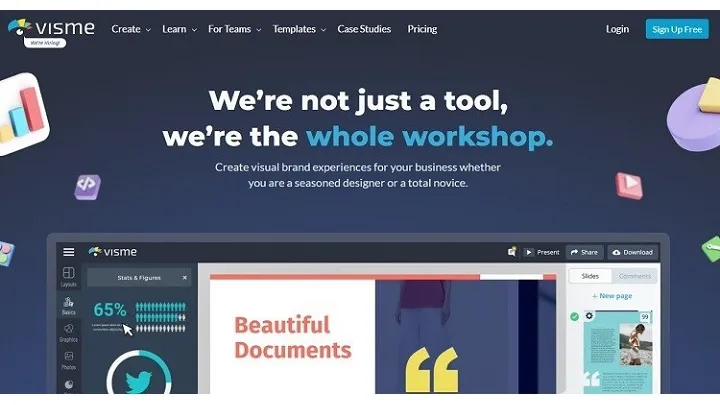Click the Login link
Viewport: 720px width, 405px height.
pos(617,29)
